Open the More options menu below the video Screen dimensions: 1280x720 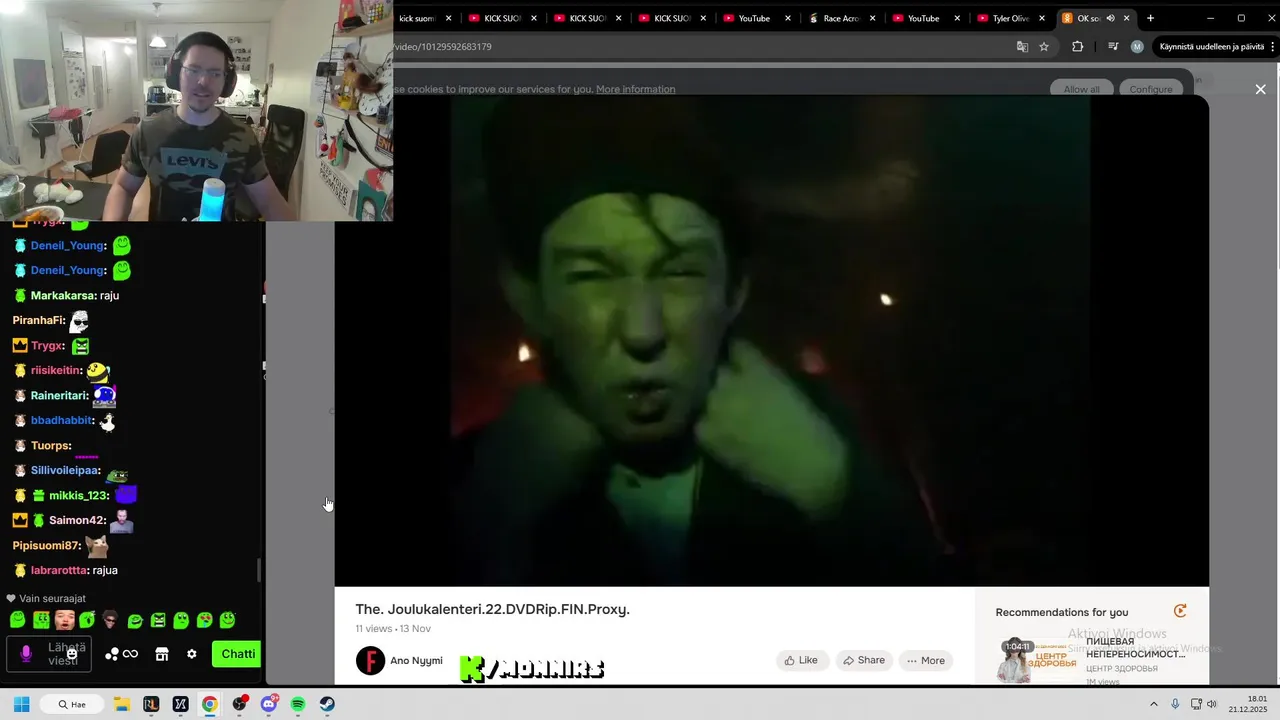(926, 660)
